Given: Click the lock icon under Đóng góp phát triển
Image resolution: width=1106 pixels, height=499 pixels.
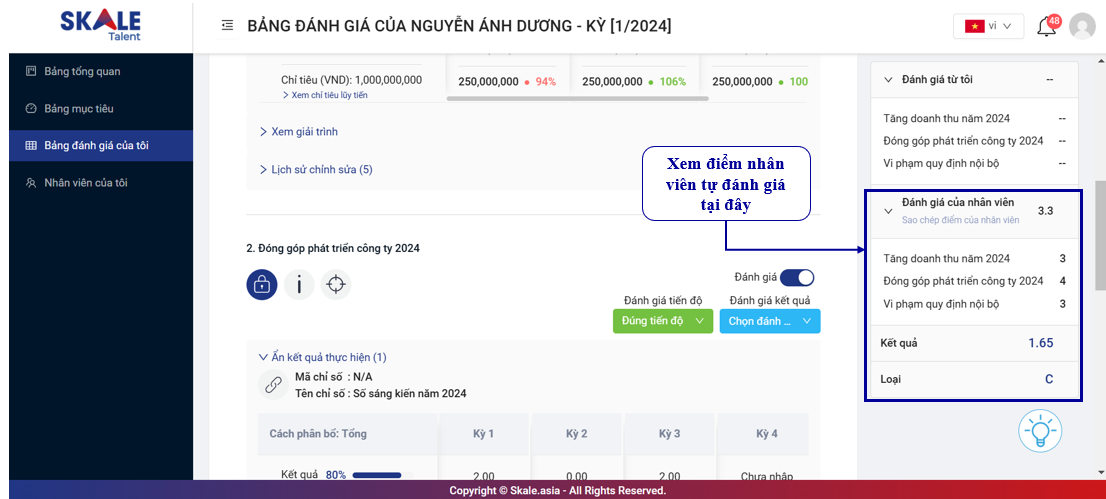Looking at the screenshot, I should pyautogui.click(x=262, y=285).
